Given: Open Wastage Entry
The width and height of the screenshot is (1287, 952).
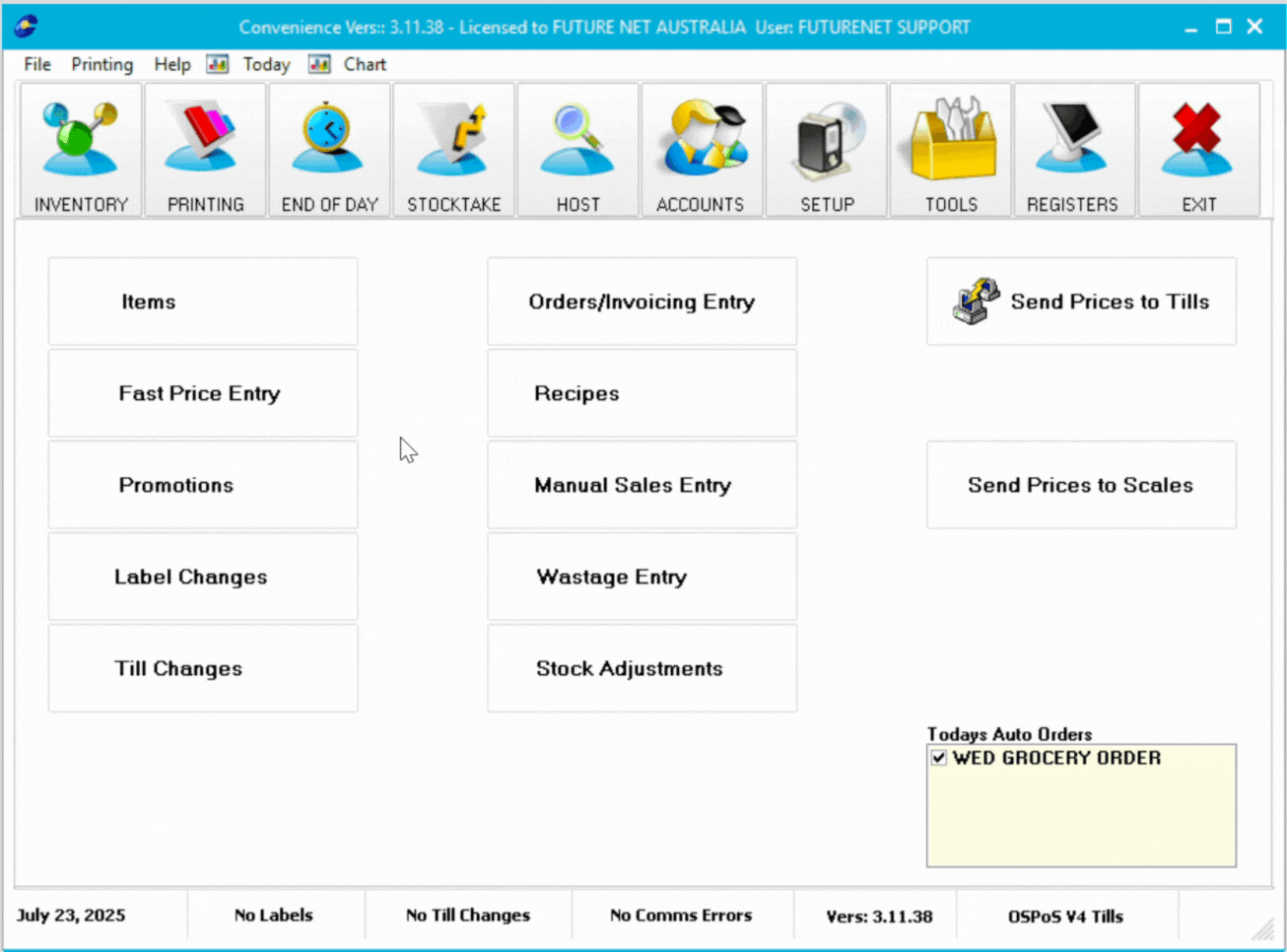Looking at the screenshot, I should (643, 577).
